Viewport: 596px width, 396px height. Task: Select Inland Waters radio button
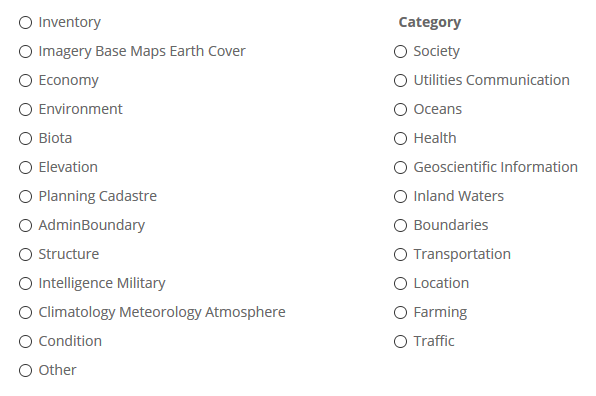400,196
